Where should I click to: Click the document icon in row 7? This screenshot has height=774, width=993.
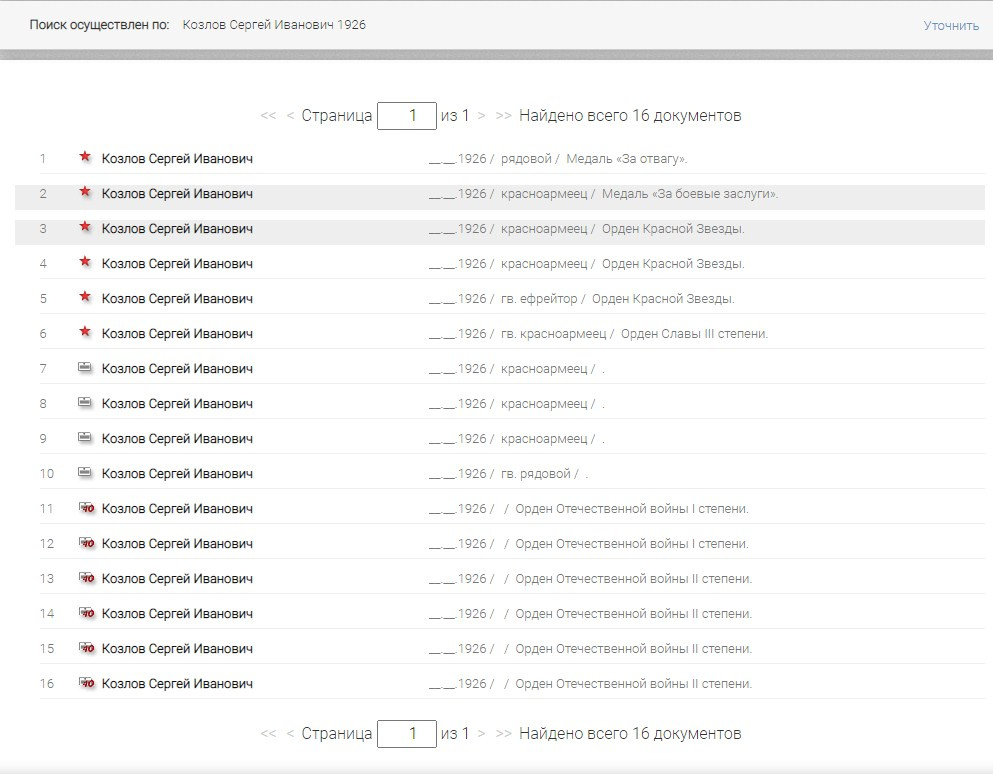(x=85, y=368)
